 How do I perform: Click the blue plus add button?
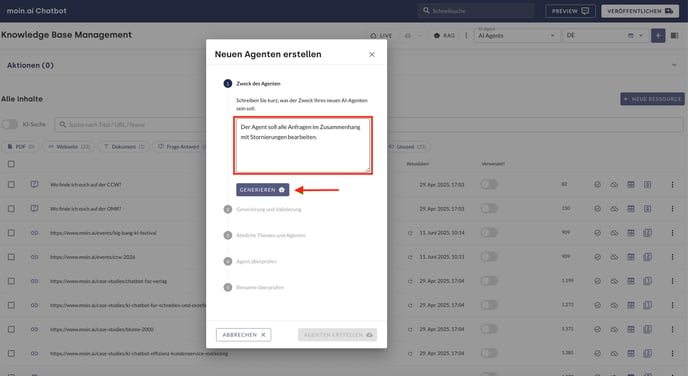click(x=658, y=36)
